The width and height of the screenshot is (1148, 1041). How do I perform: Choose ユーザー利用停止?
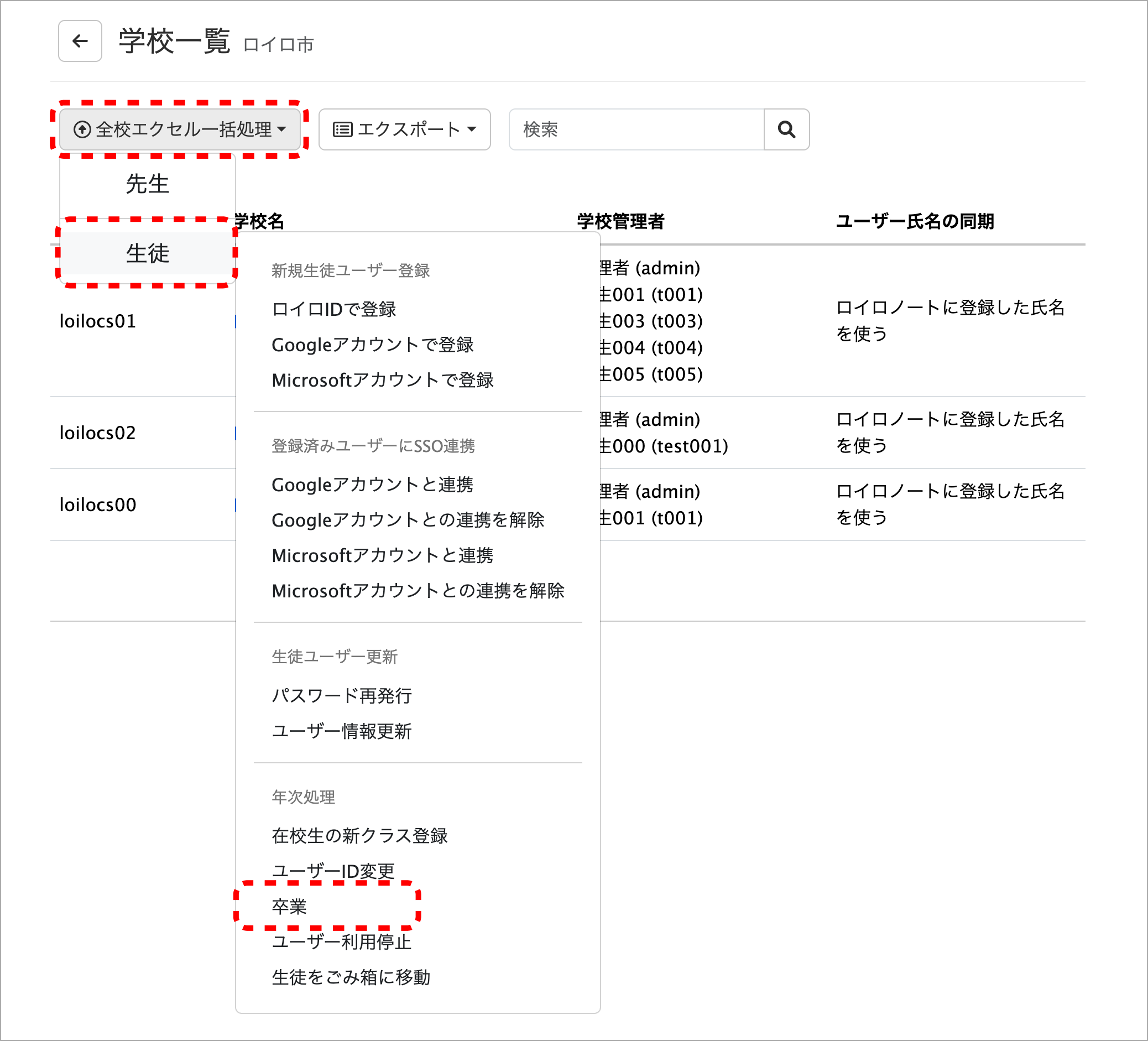[342, 941]
